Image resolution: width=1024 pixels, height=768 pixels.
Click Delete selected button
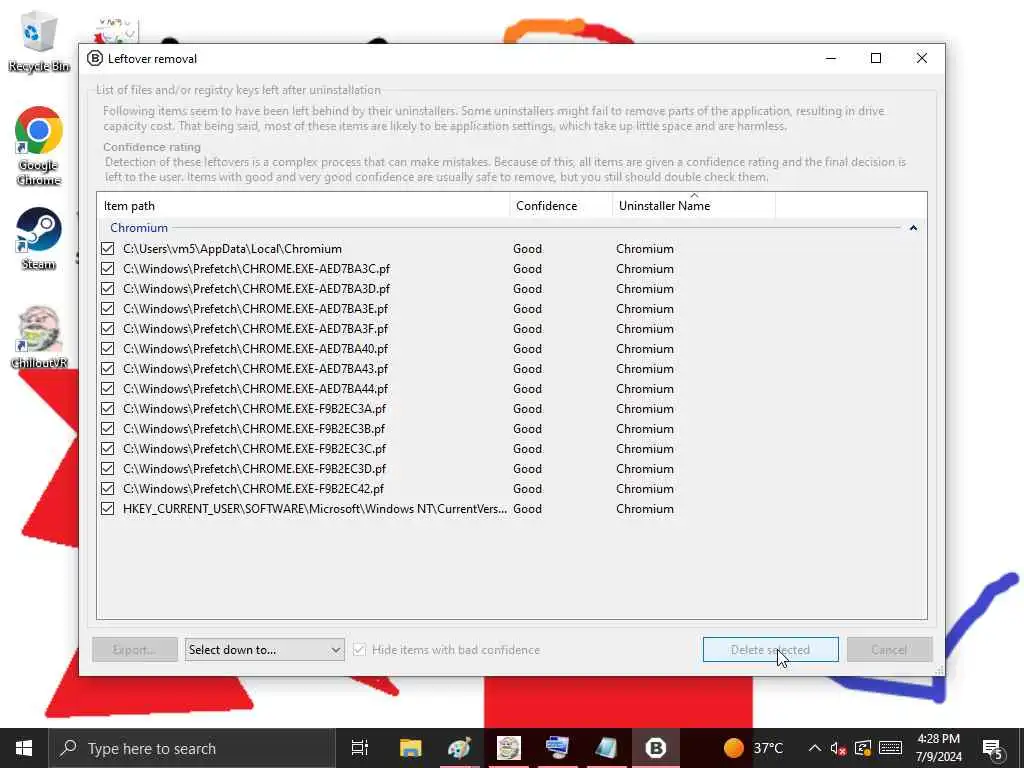pos(771,650)
